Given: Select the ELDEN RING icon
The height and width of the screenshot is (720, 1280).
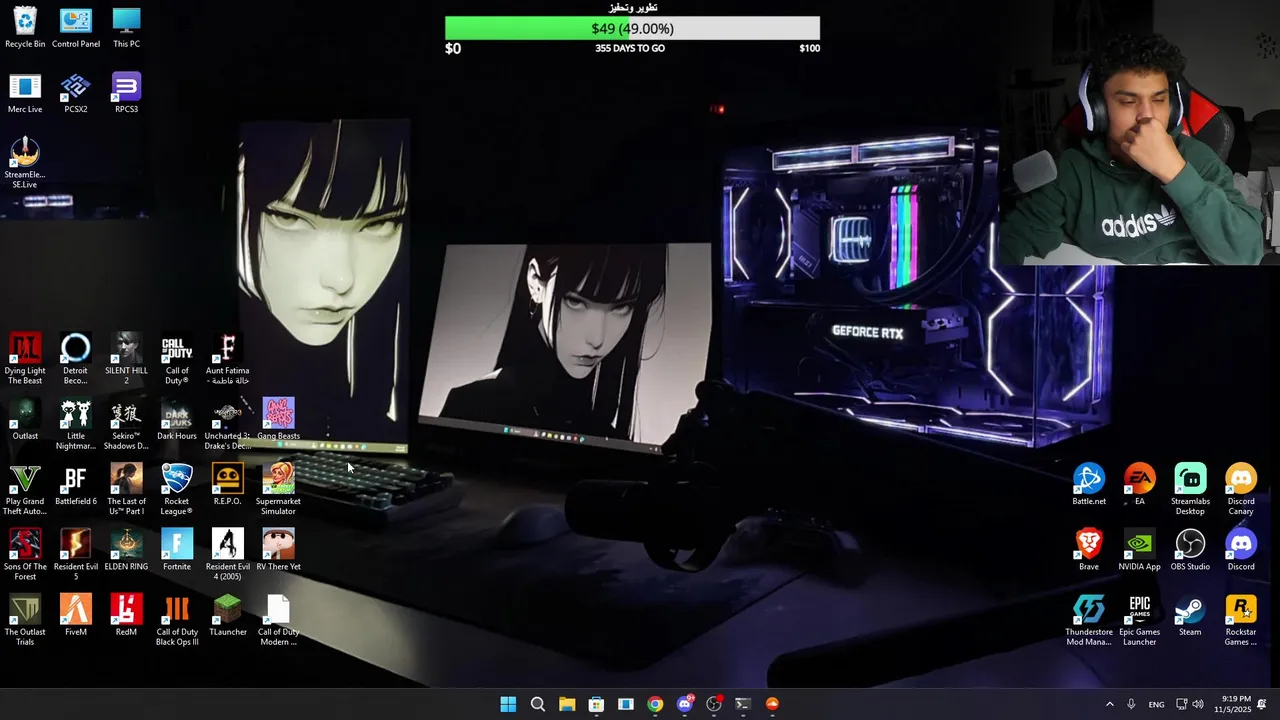Looking at the screenshot, I should click(x=126, y=550).
